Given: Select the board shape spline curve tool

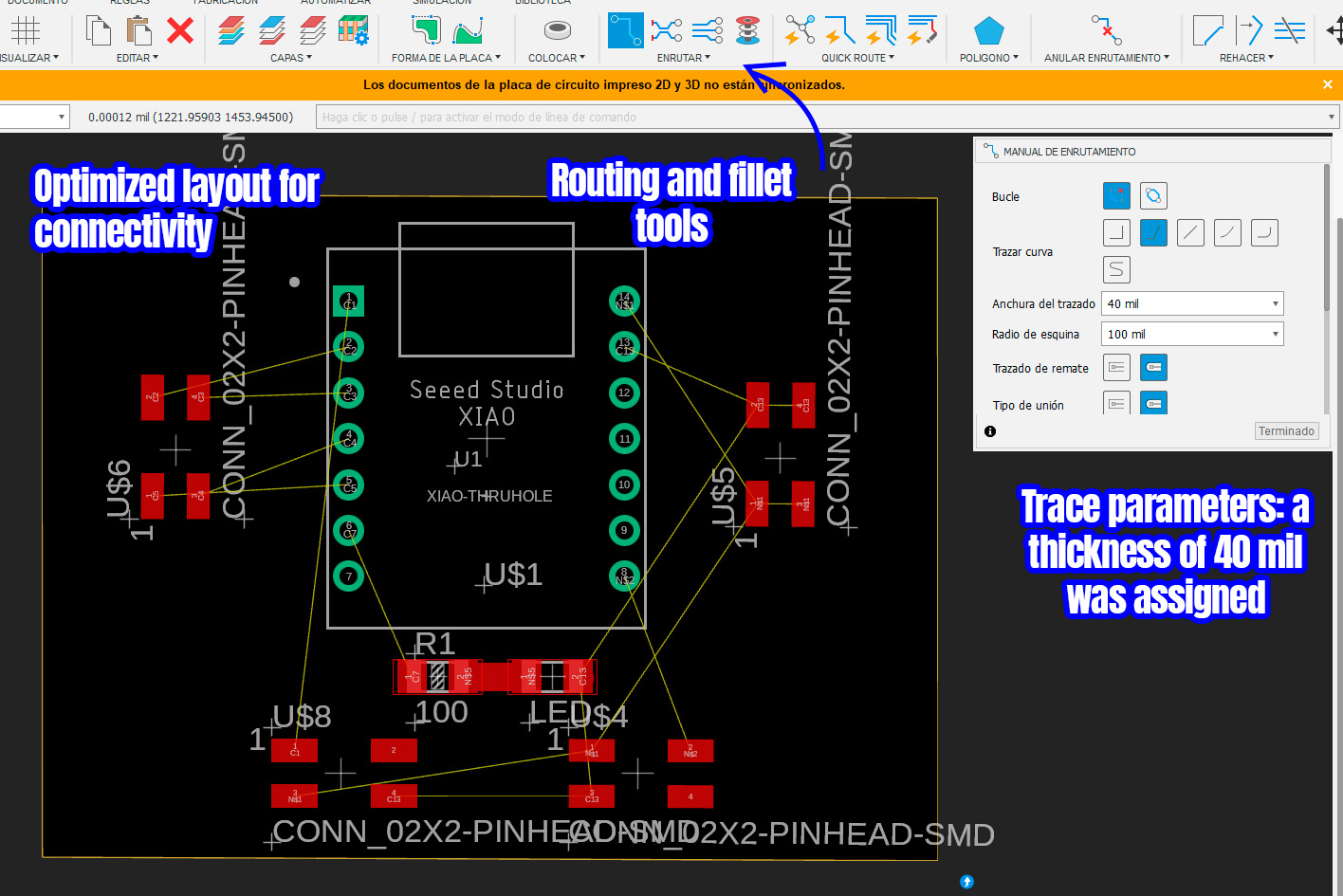Looking at the screenshot, I should [x=469, y=30].
